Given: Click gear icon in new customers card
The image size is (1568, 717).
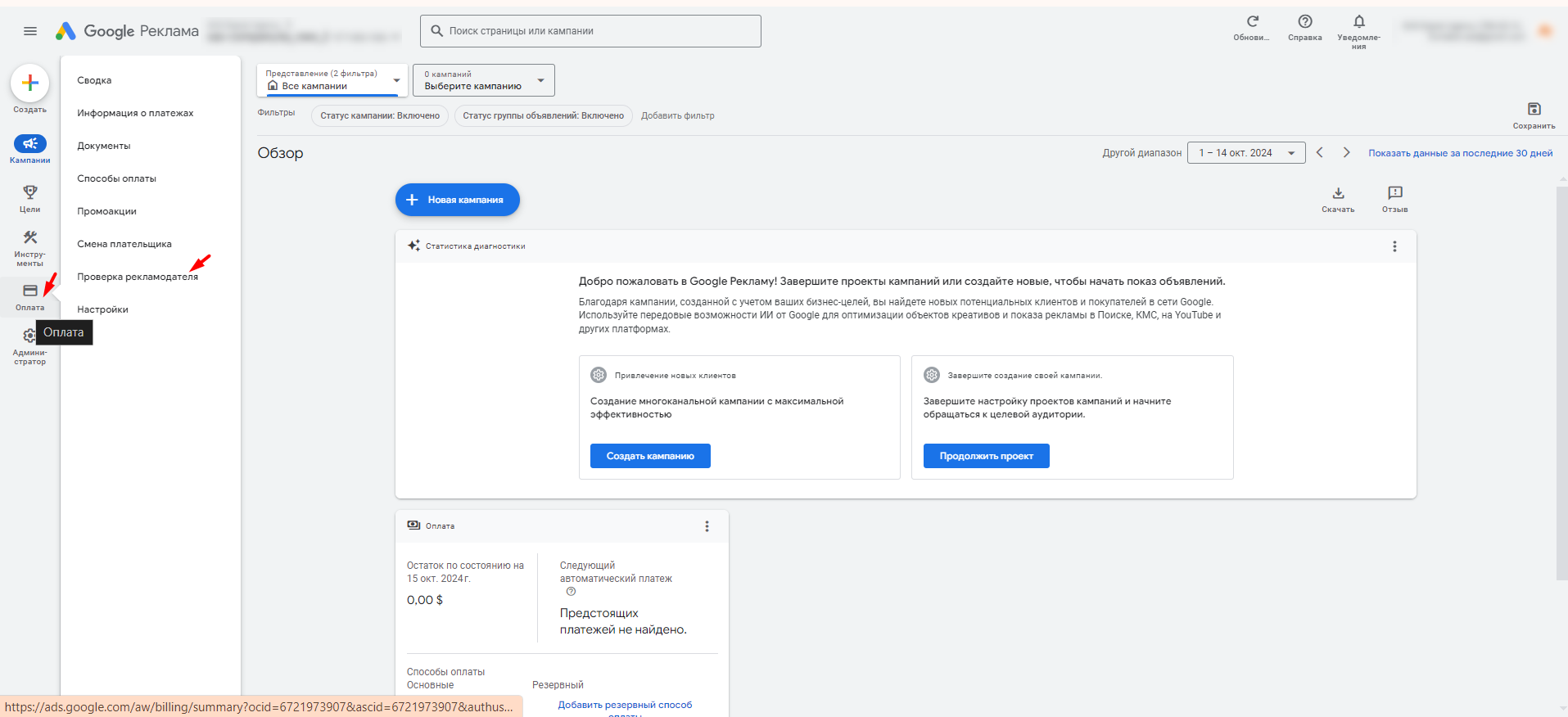Looking at the screenshot, I should coord(599,375).
